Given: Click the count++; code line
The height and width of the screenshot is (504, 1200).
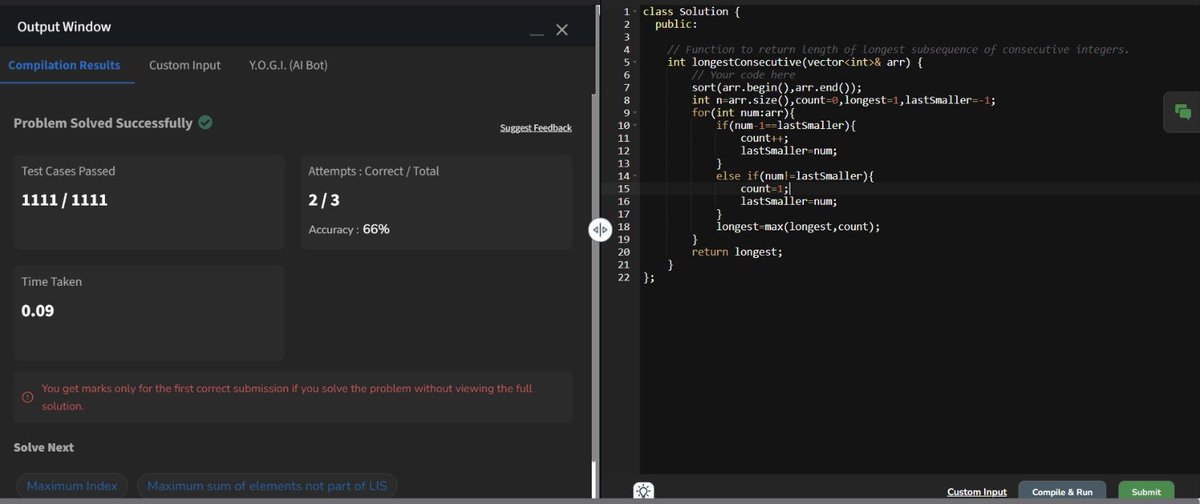Looking at the screenshot, I should [x=764, y=138].
